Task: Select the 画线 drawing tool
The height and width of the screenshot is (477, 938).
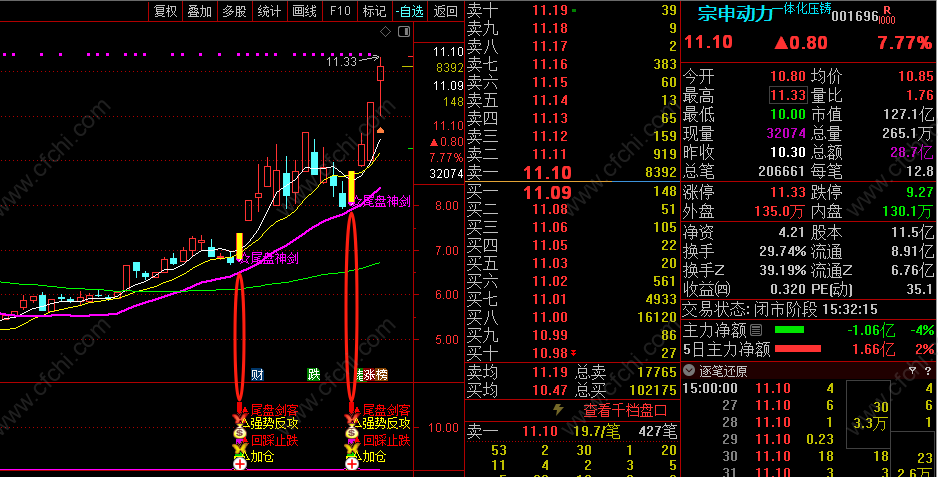Action: [304, 11]
